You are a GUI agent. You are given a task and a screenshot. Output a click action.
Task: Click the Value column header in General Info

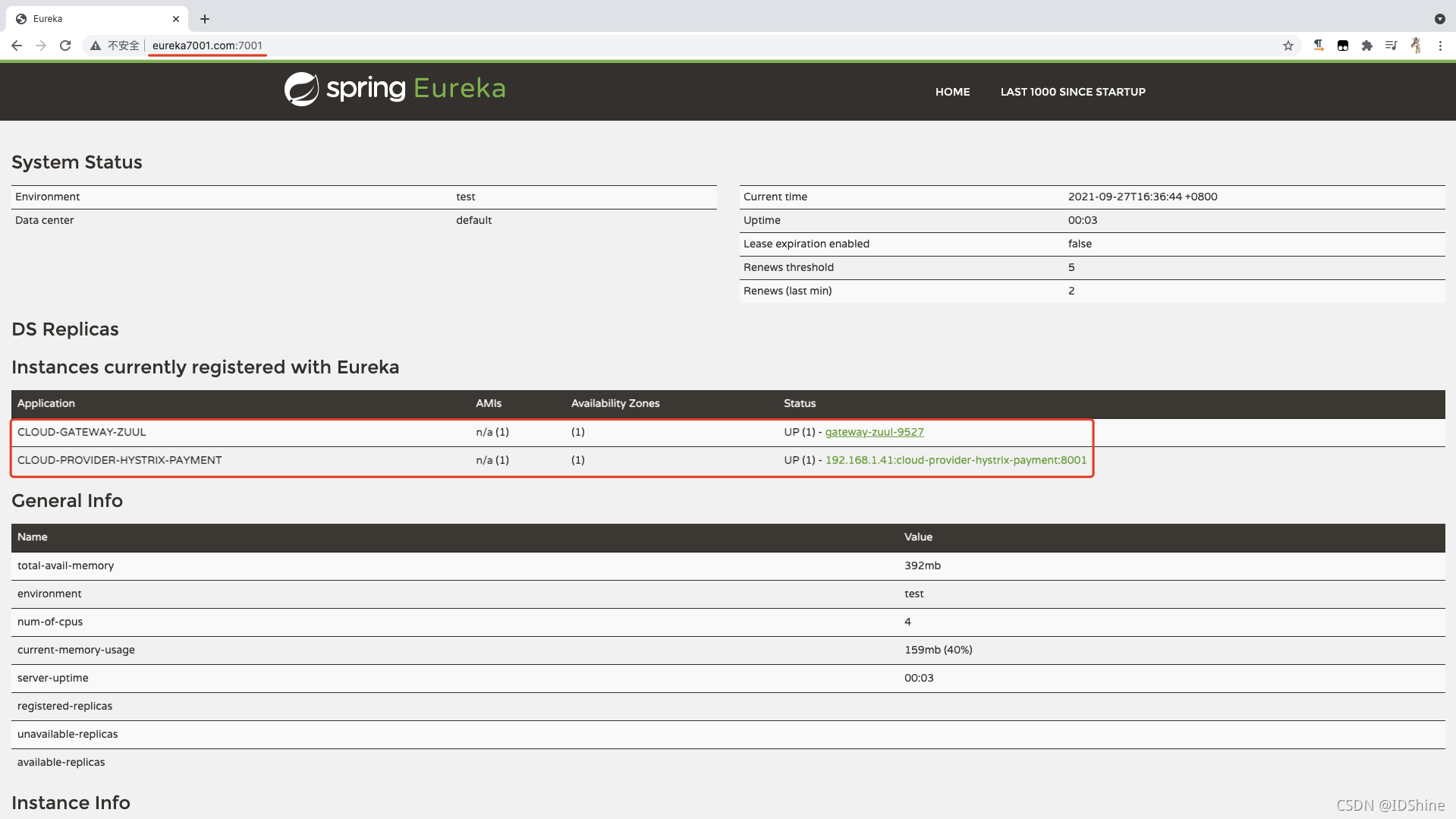click(x=918, y=537)
